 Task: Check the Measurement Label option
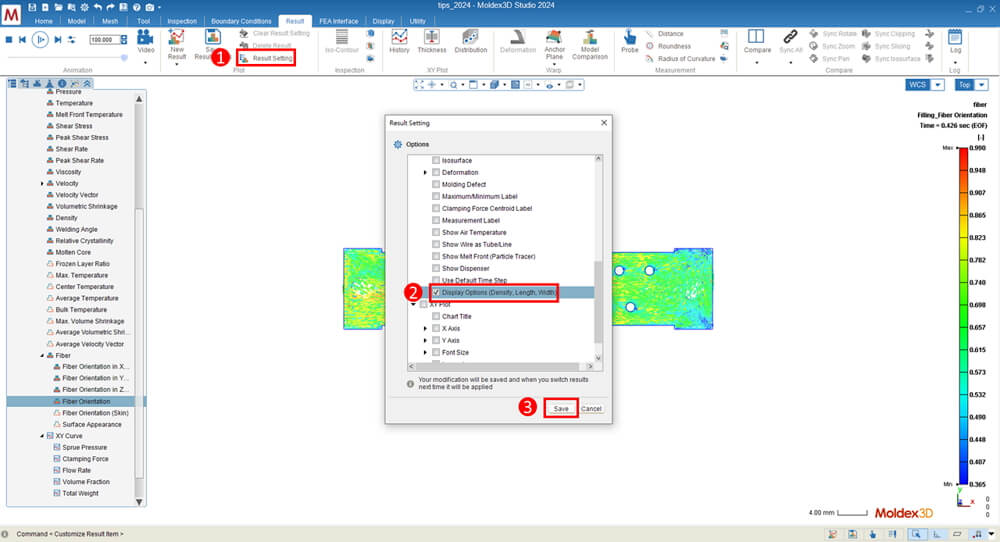tap(436, 220)
